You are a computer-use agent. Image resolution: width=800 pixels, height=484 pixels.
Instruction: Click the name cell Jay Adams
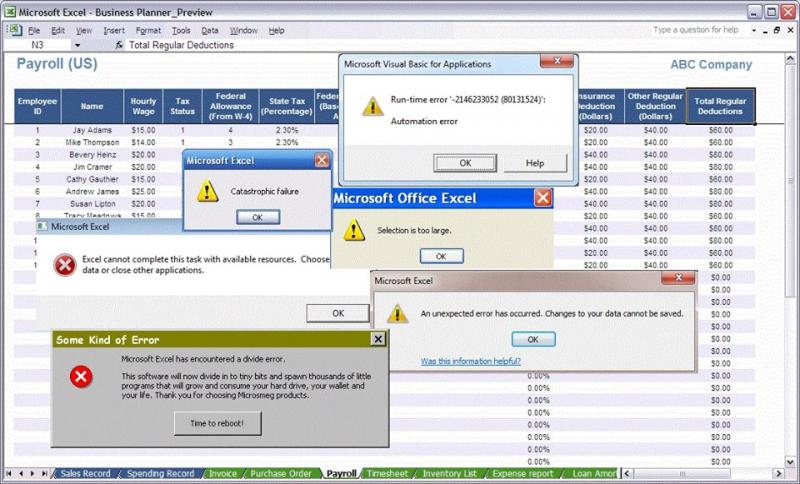click(x=92, y=130)
